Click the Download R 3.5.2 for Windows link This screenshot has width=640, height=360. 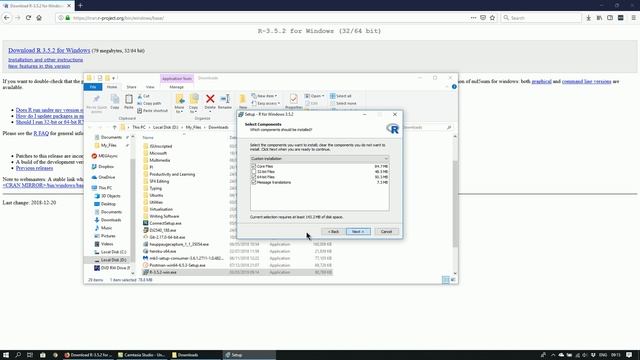49,50
